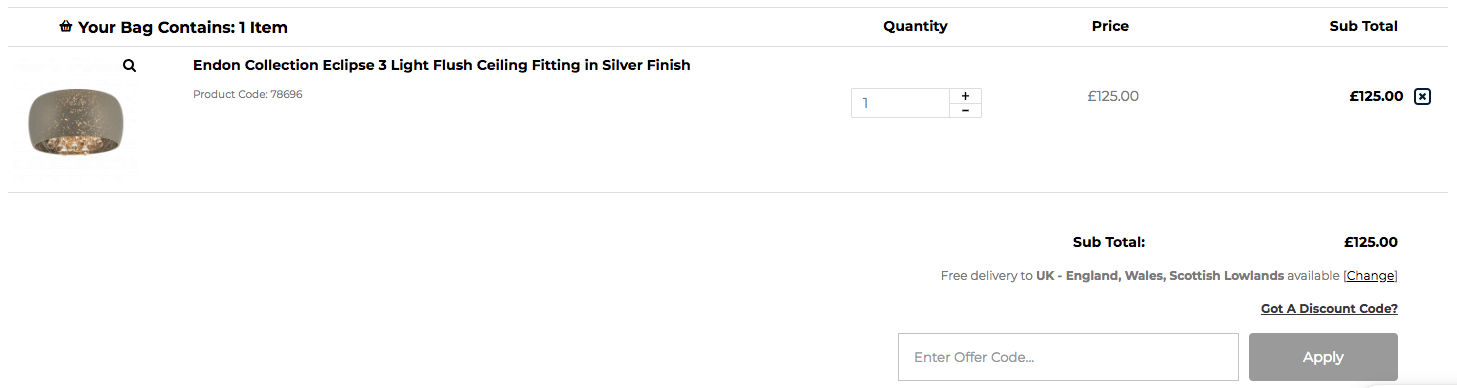
Task: Click the magnifier zoom icon above product image
Action: pyautogui.click(x=129, y=66)
